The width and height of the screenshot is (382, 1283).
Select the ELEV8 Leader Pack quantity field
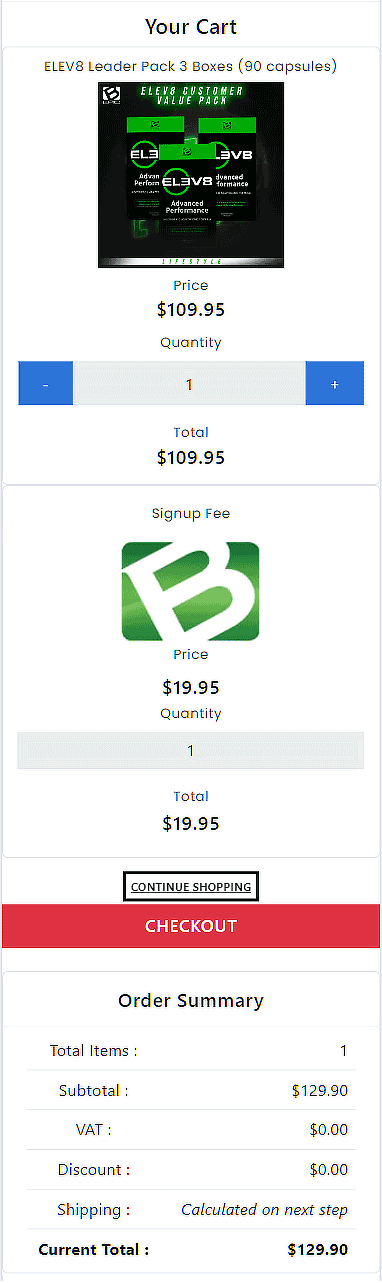pos(189,384)
